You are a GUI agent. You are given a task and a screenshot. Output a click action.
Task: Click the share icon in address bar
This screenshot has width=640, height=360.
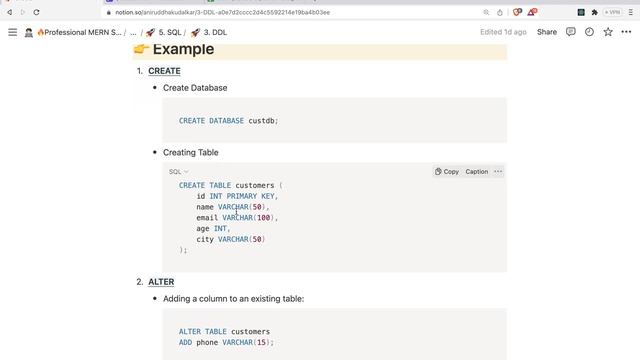(500, 12)
